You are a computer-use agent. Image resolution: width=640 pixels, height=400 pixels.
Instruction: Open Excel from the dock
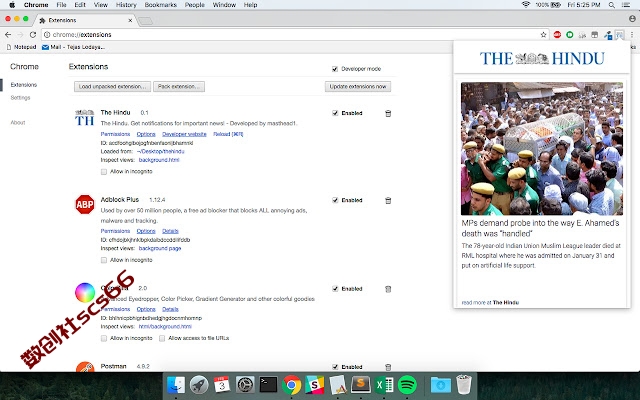click(384, 384)
